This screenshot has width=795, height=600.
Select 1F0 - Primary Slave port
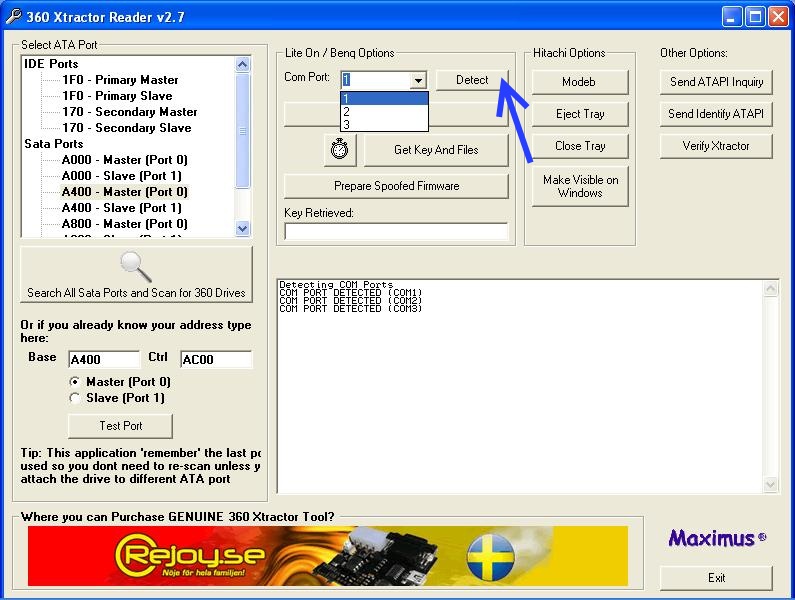click(x=117, y=96)
